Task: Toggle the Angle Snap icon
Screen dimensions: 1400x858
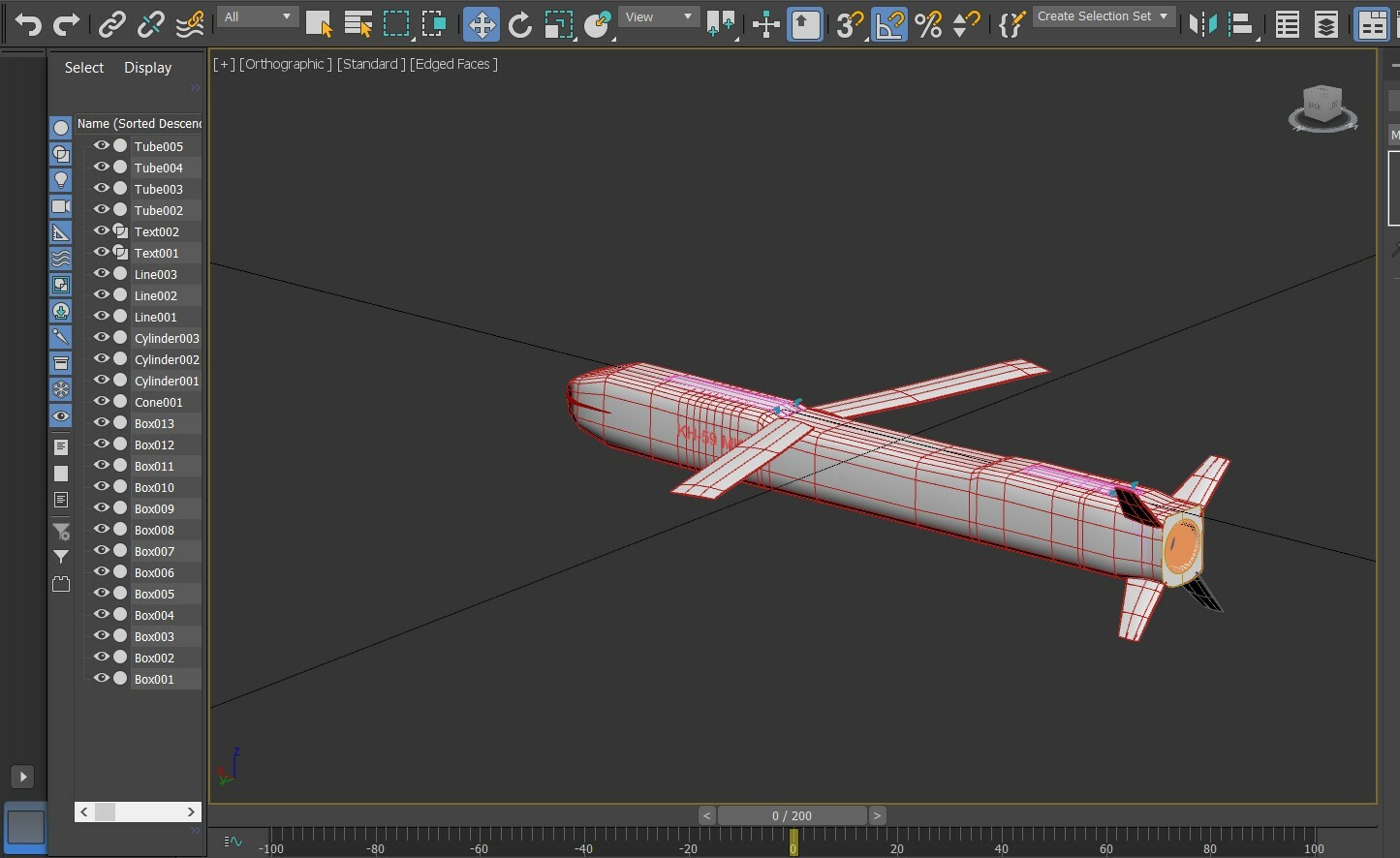Action: [x=889, y=24]
